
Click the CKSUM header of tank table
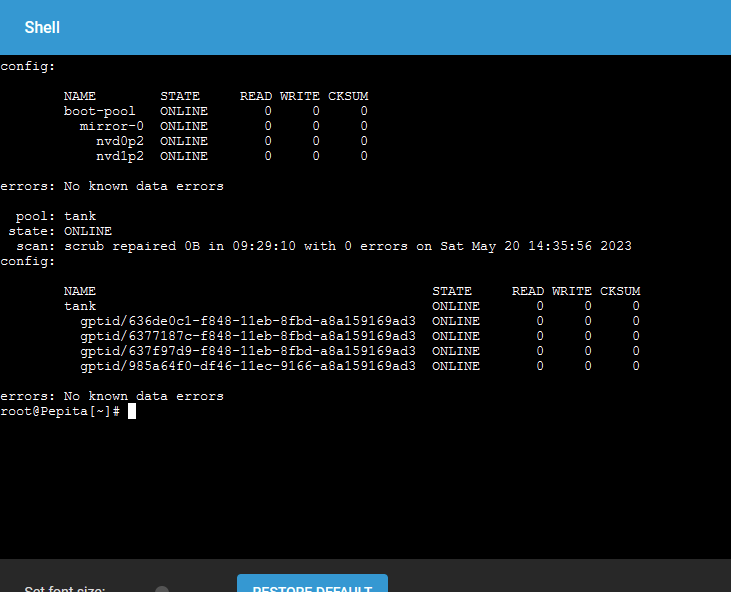pyautogui.click(x=620, y=291)
